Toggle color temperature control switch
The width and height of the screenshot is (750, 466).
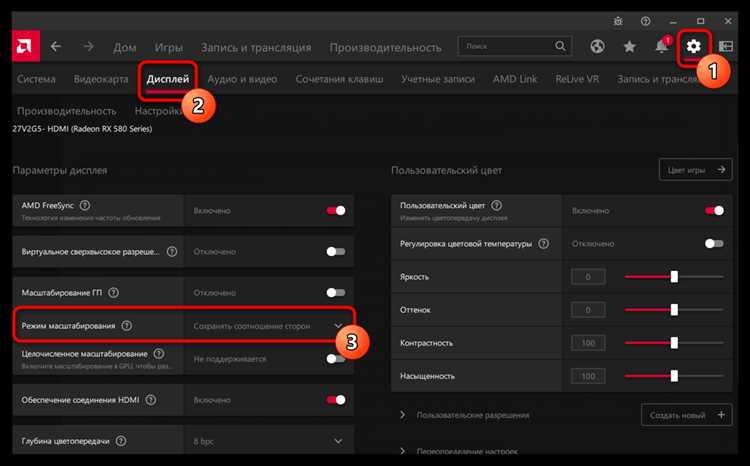(x=714, y=244)
